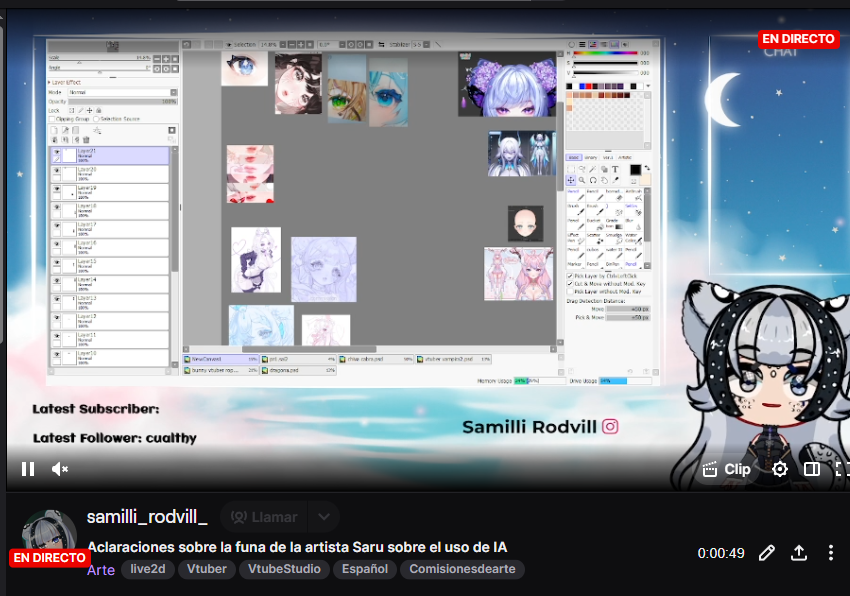This screenshot has height=596, width=850.
Task: Toggle visibility eye of Layer21
Action: (x=56, y=152)
